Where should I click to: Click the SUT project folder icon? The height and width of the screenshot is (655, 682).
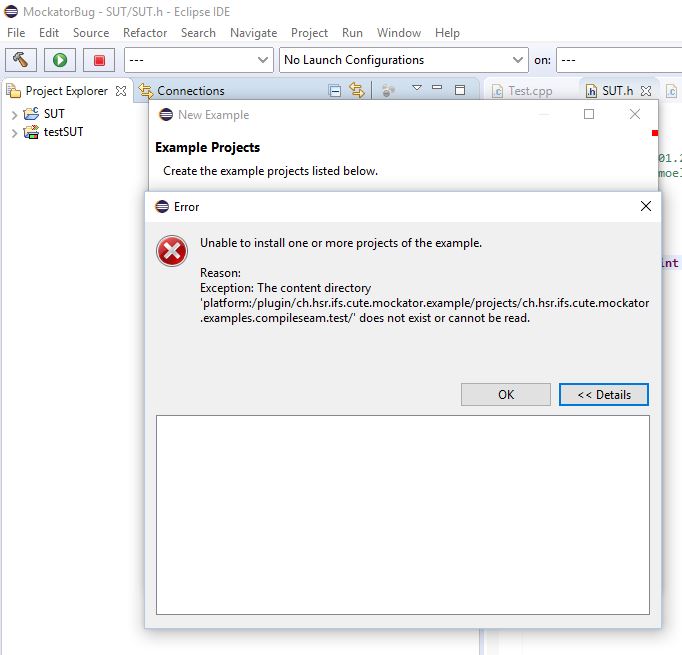click(x=31, y=114)
